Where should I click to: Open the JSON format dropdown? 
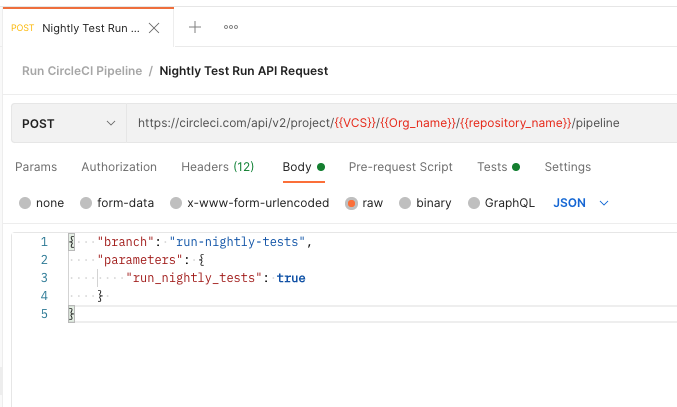[581, 203]
